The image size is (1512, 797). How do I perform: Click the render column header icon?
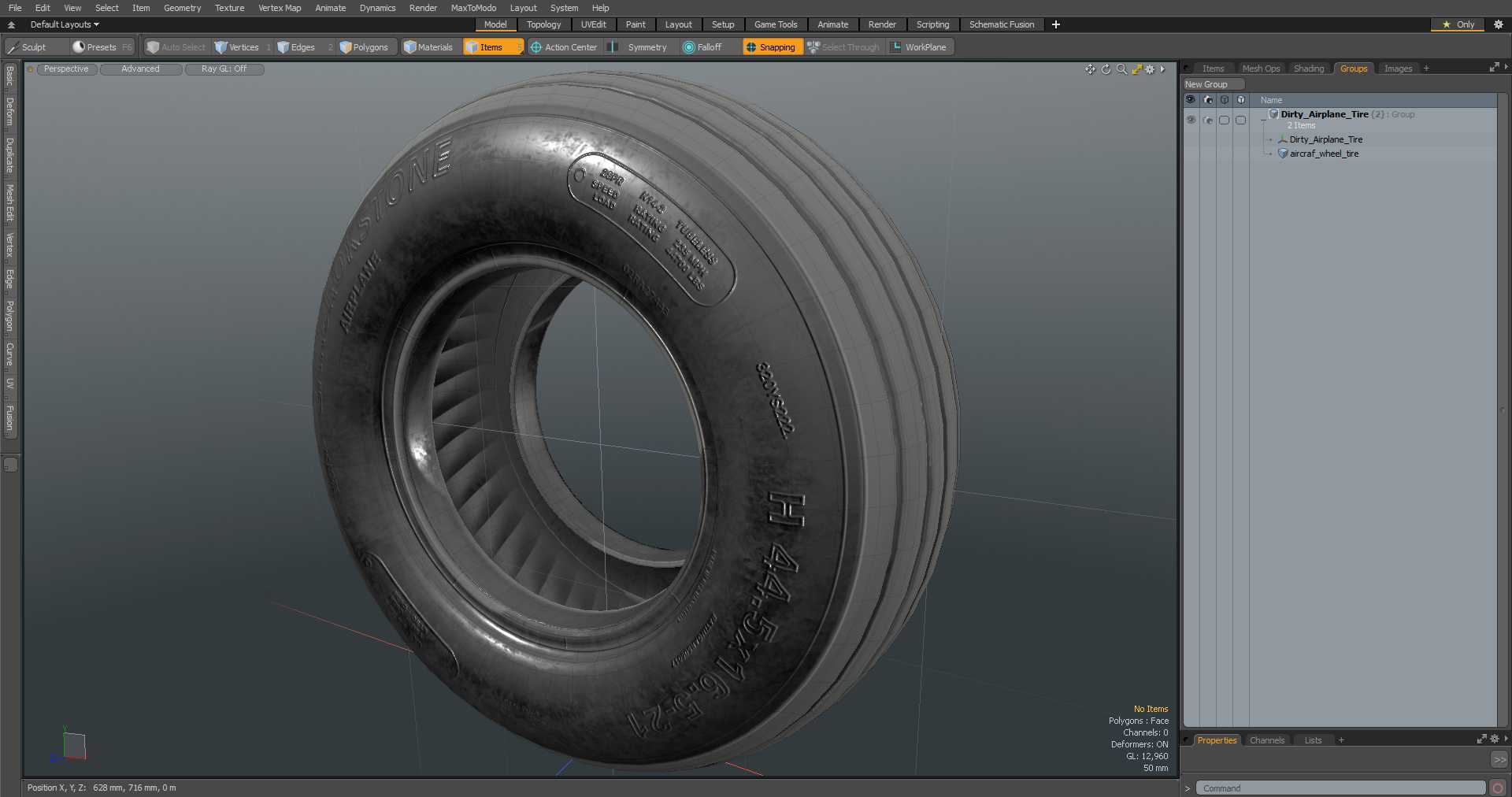pyautogui.click(x=1208, y=100)
